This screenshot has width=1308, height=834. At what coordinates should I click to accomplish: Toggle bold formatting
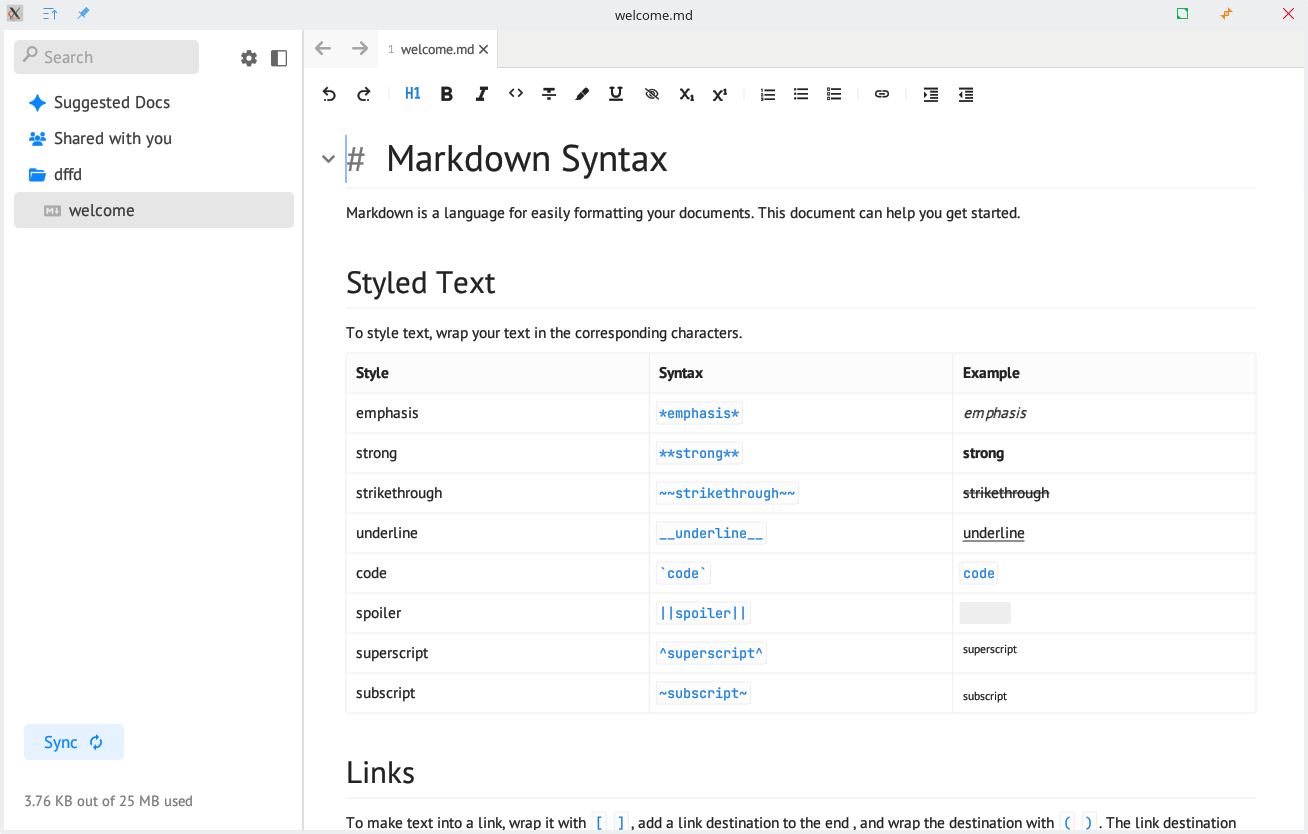[447, 94]
